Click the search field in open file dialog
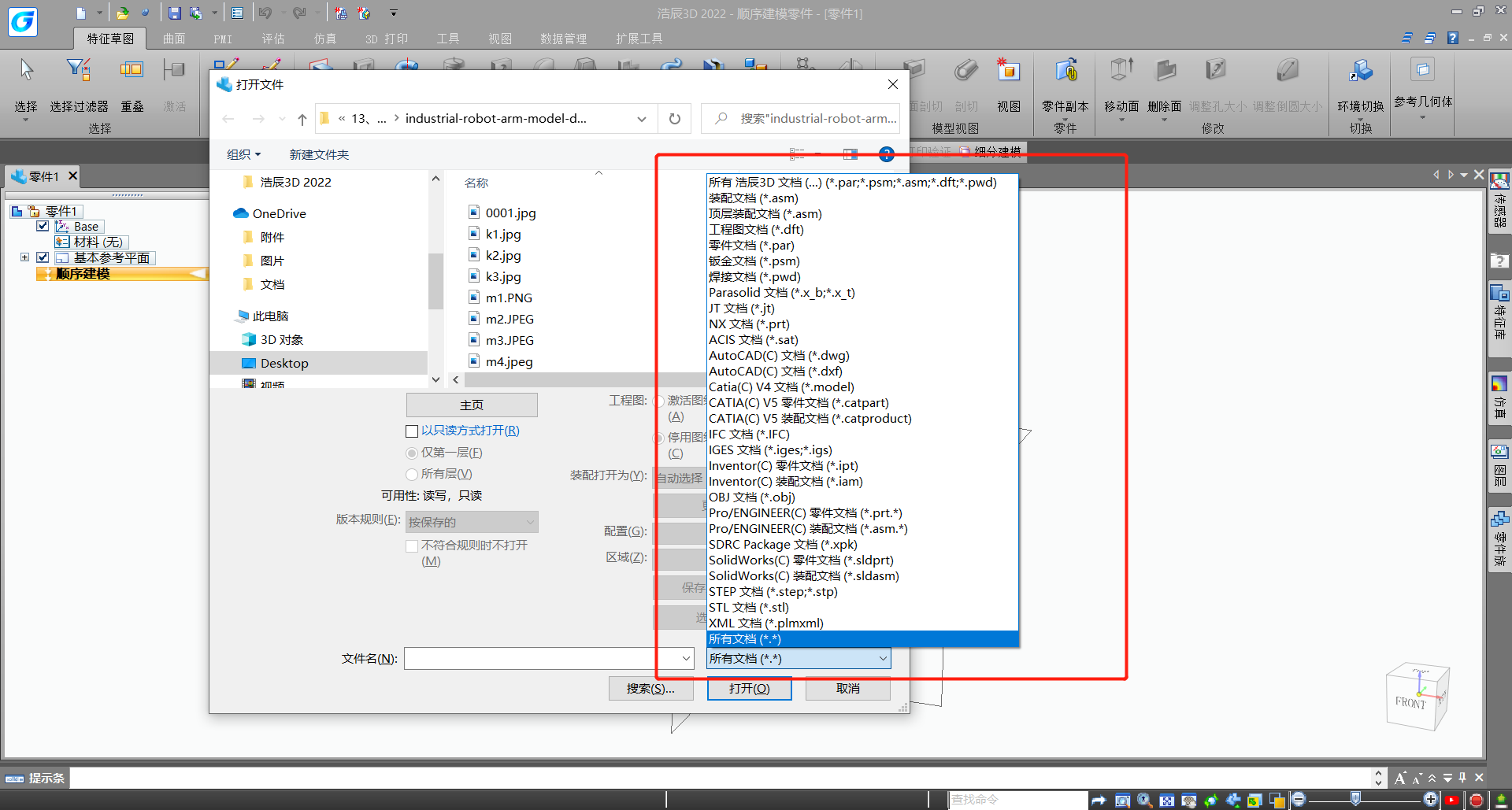The width and height of the screenshot is (1512, 810). 801,119
